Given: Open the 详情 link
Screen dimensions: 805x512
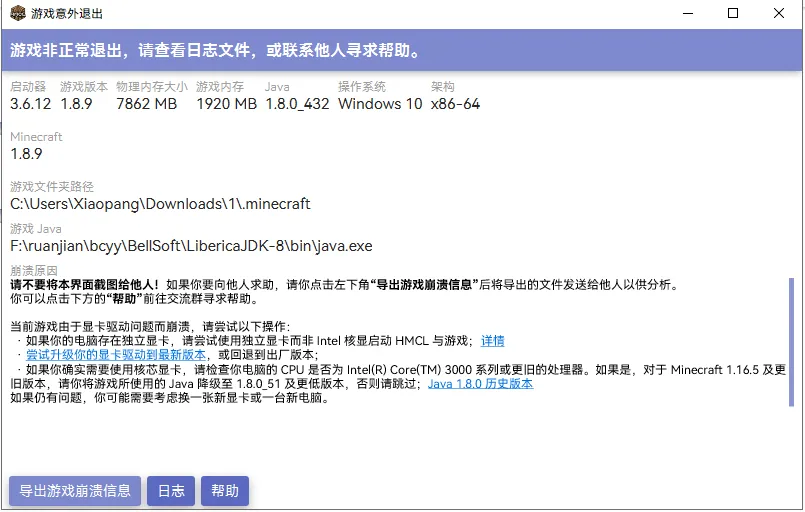Looking at the screenshot, I should tap(492, 341).
